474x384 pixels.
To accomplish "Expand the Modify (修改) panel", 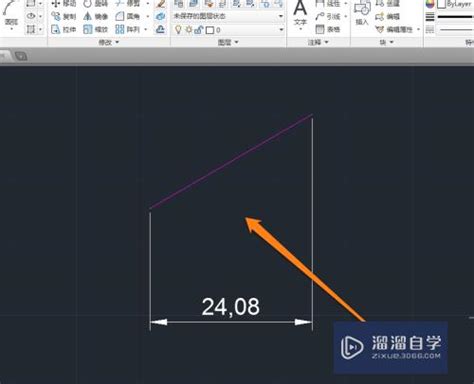I will click(109, 42).
